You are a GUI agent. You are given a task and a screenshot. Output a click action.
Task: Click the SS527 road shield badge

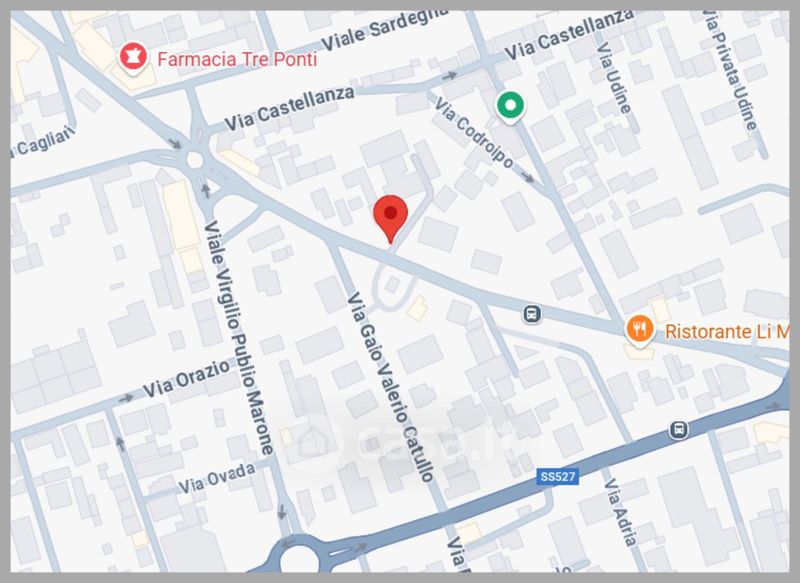[558, 477]
